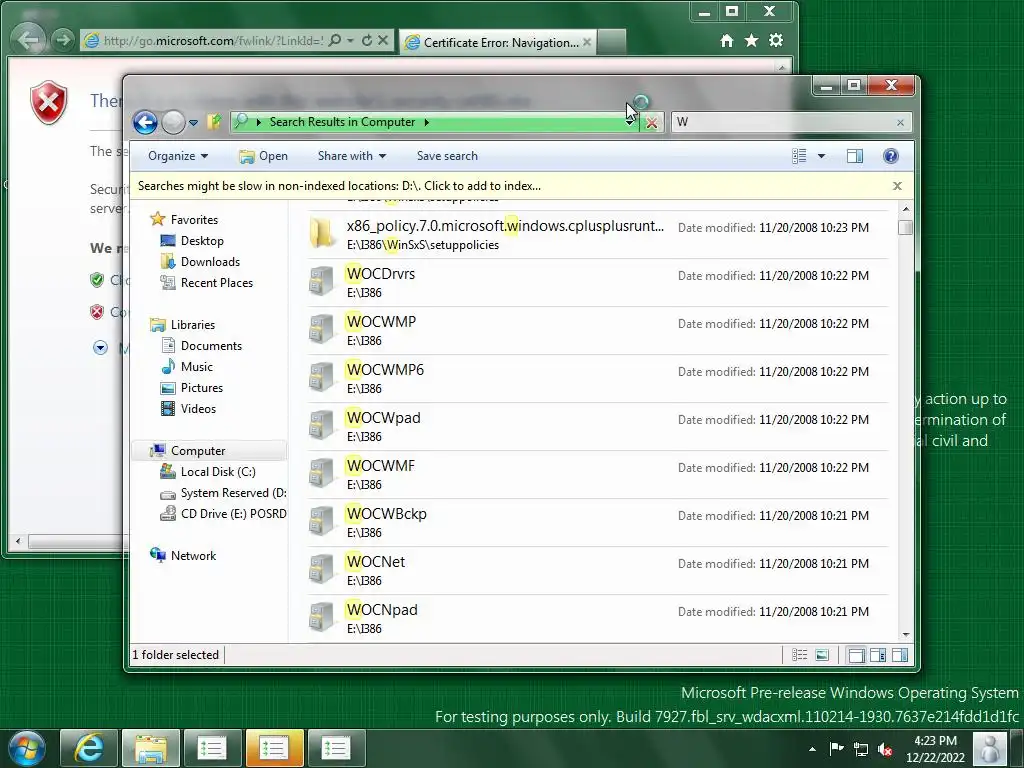The image size is (1024, 768).
Task: Open the recent pages dropdown arrow in Explorer
Action: 193,122
